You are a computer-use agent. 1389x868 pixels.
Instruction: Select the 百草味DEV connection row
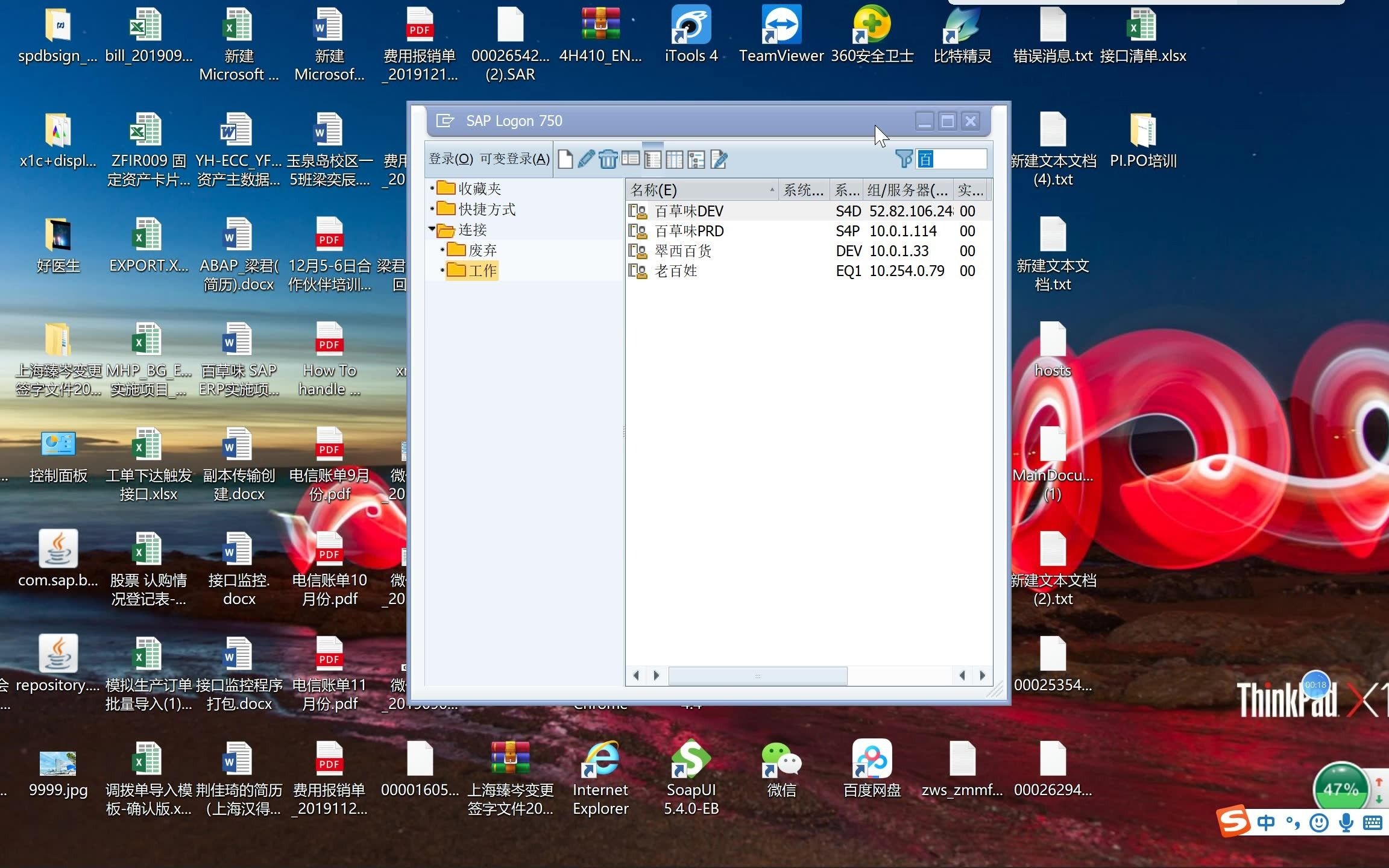coord(808,211)
